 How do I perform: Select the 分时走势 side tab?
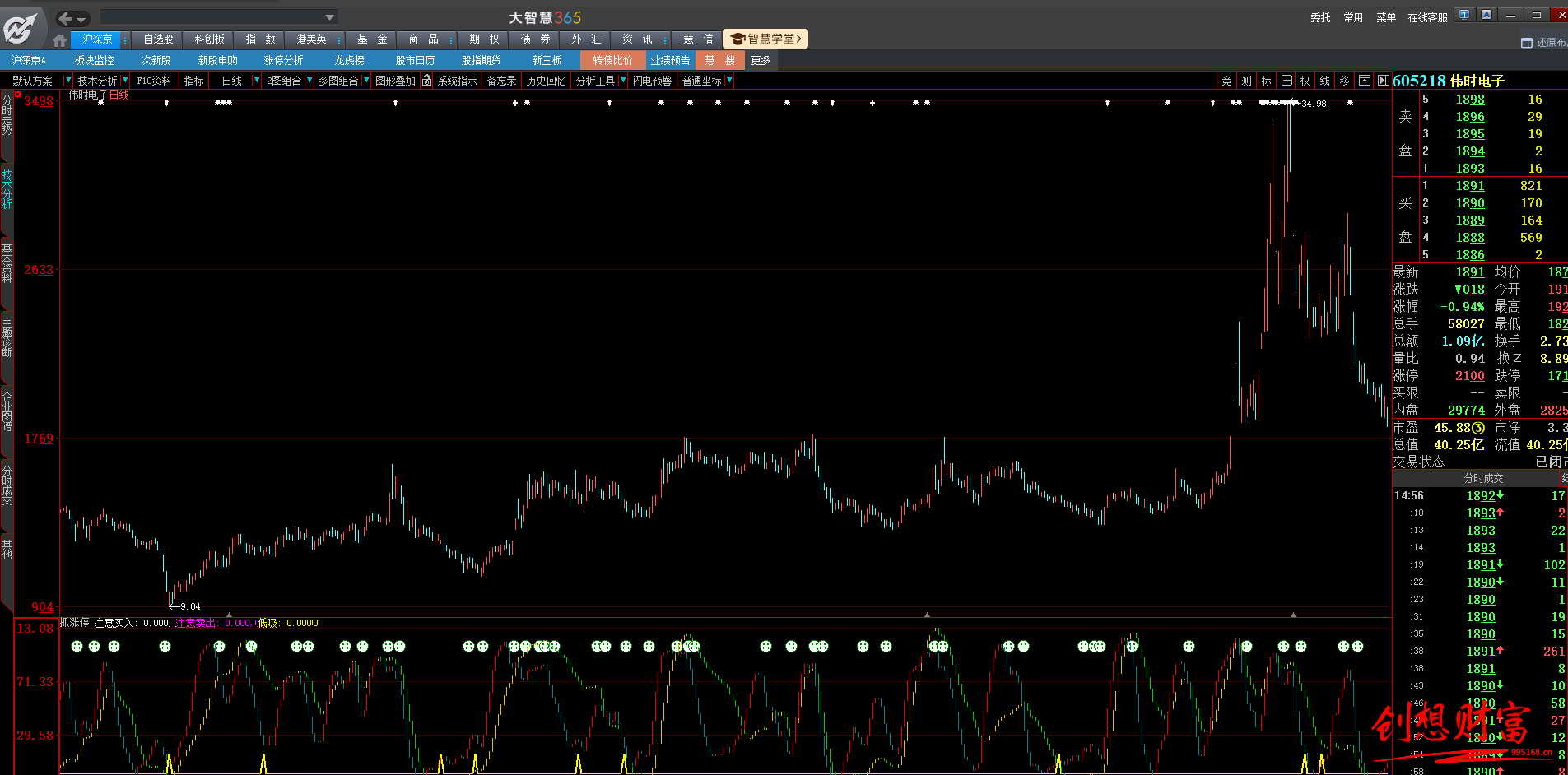pyautogui.click(x=7, y=125)
